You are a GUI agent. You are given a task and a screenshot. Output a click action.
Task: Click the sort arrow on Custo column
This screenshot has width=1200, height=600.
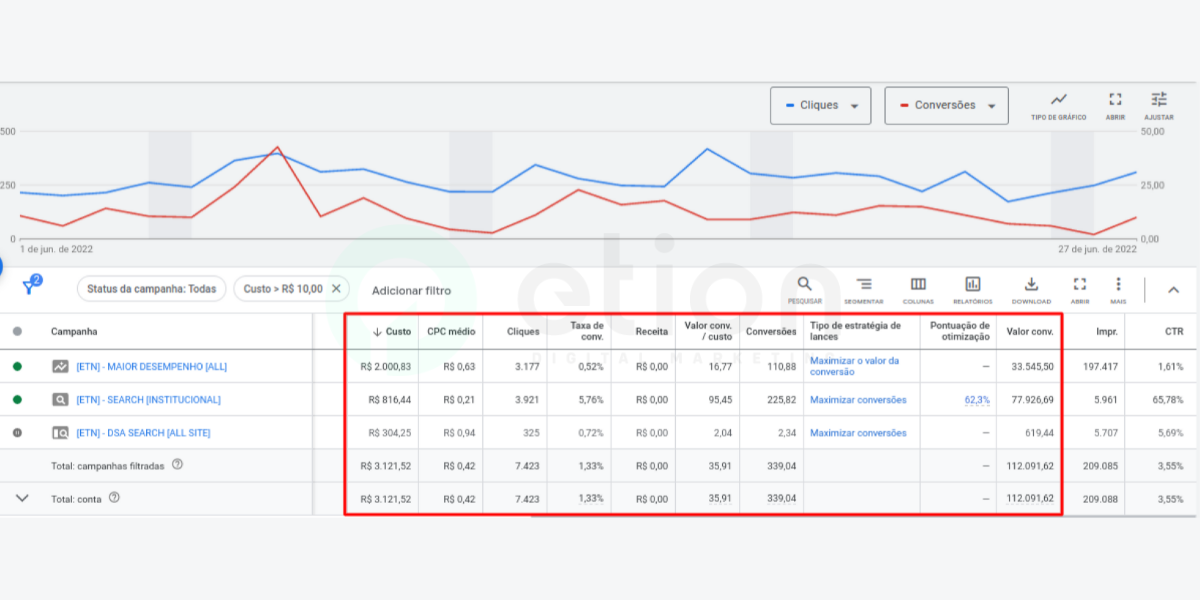pyautogui.click(x=377, y=331)
